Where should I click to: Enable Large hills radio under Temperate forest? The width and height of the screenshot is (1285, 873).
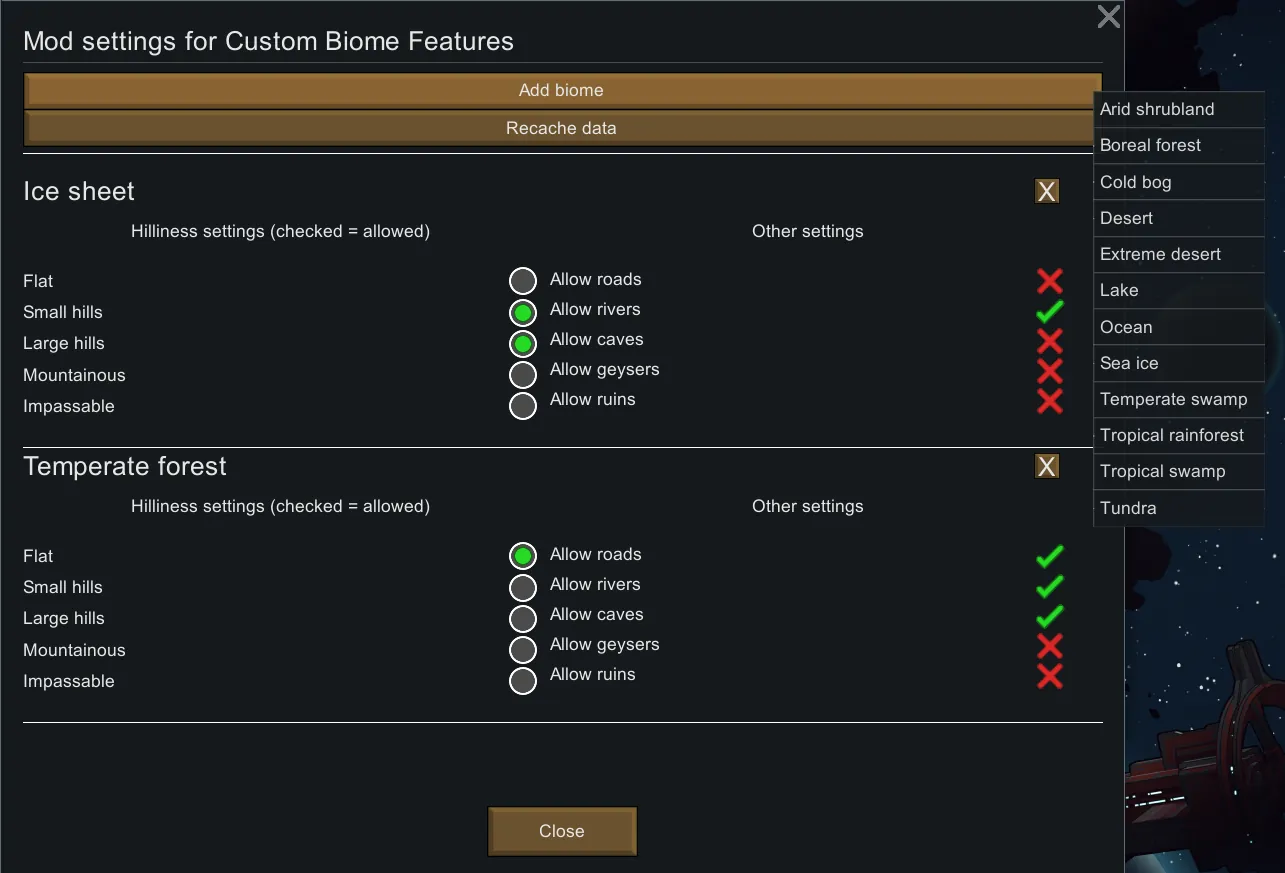click(x=523, y=618)
